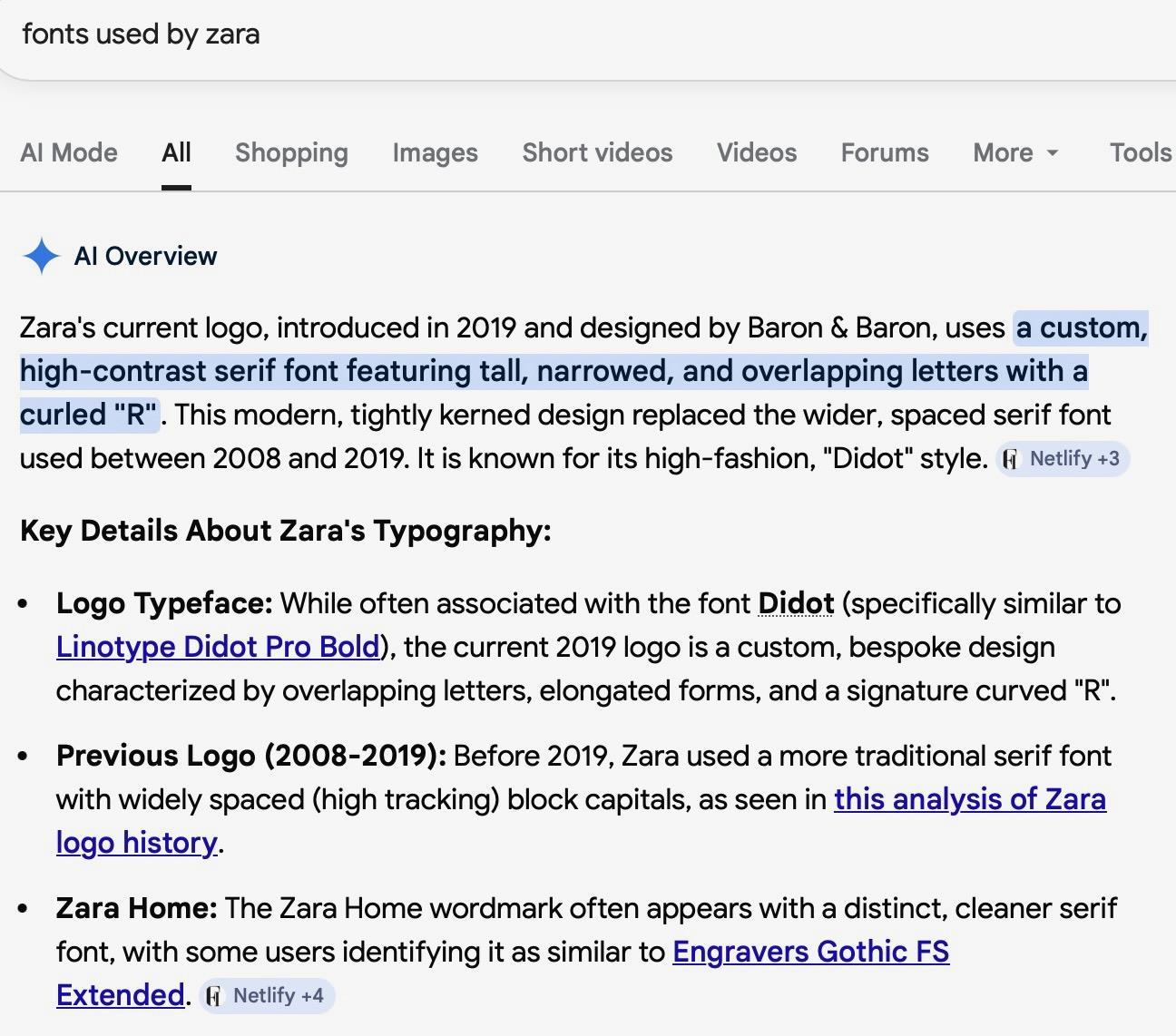Go to the Short videos tab

coord(597,152)
